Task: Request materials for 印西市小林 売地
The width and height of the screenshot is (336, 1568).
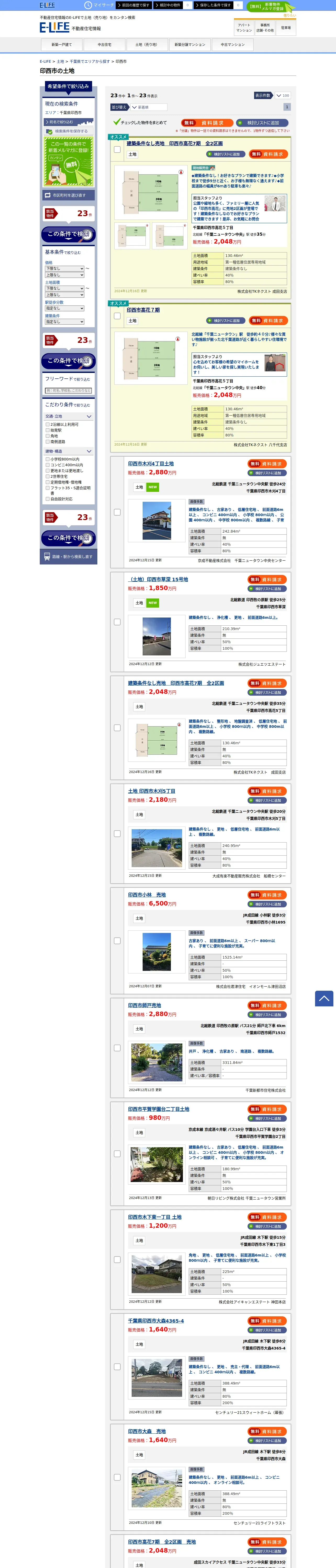Action: [267, 895]
